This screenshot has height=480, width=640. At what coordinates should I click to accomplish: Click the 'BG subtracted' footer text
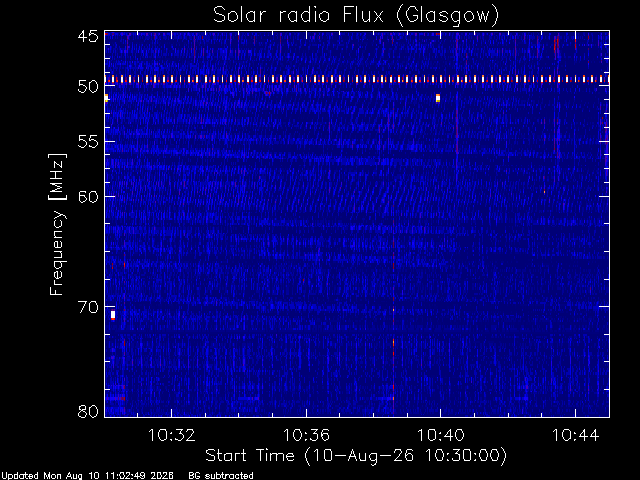click(221, 476)
